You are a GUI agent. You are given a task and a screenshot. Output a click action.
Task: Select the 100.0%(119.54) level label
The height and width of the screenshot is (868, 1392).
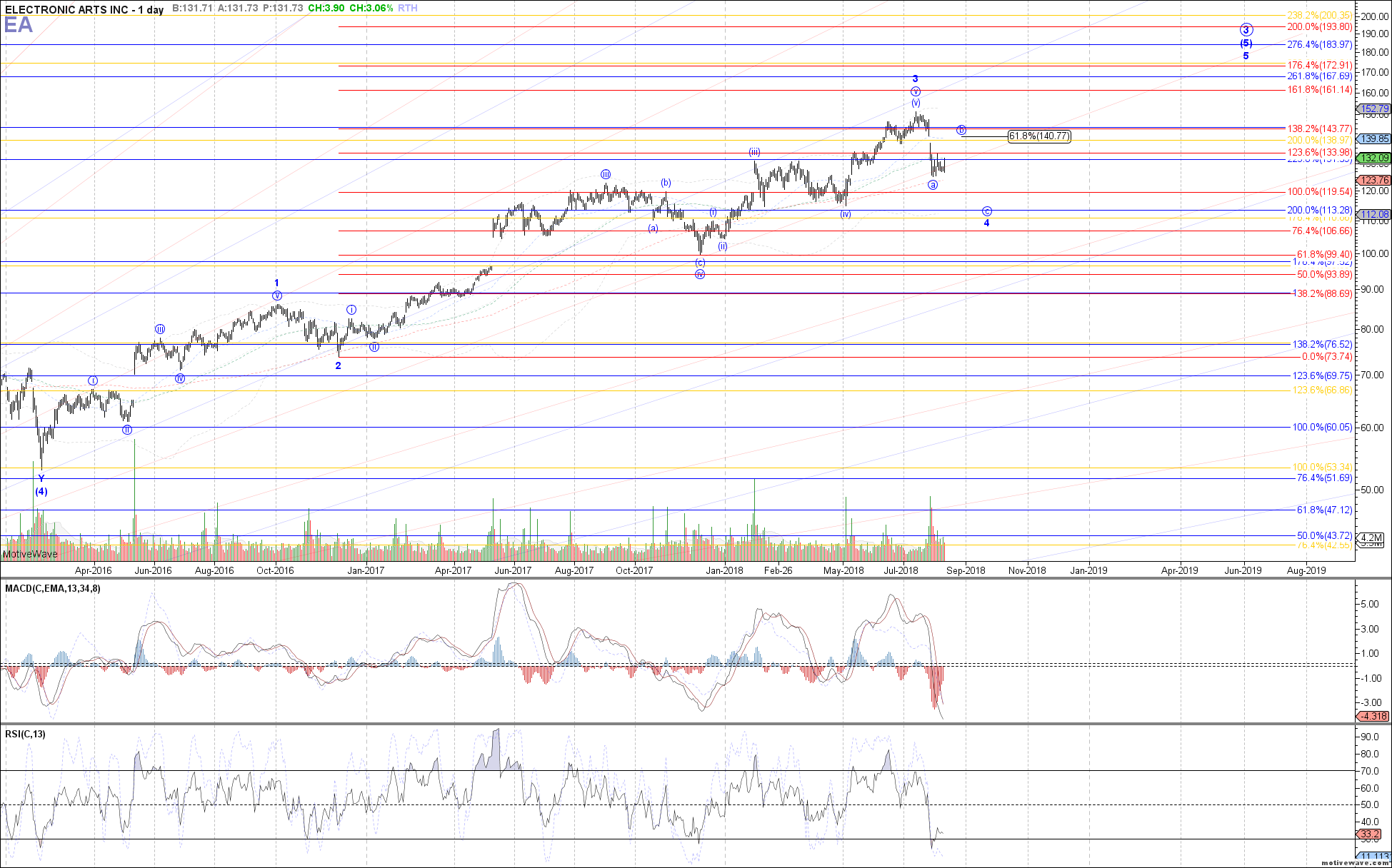coord(1320,192)
